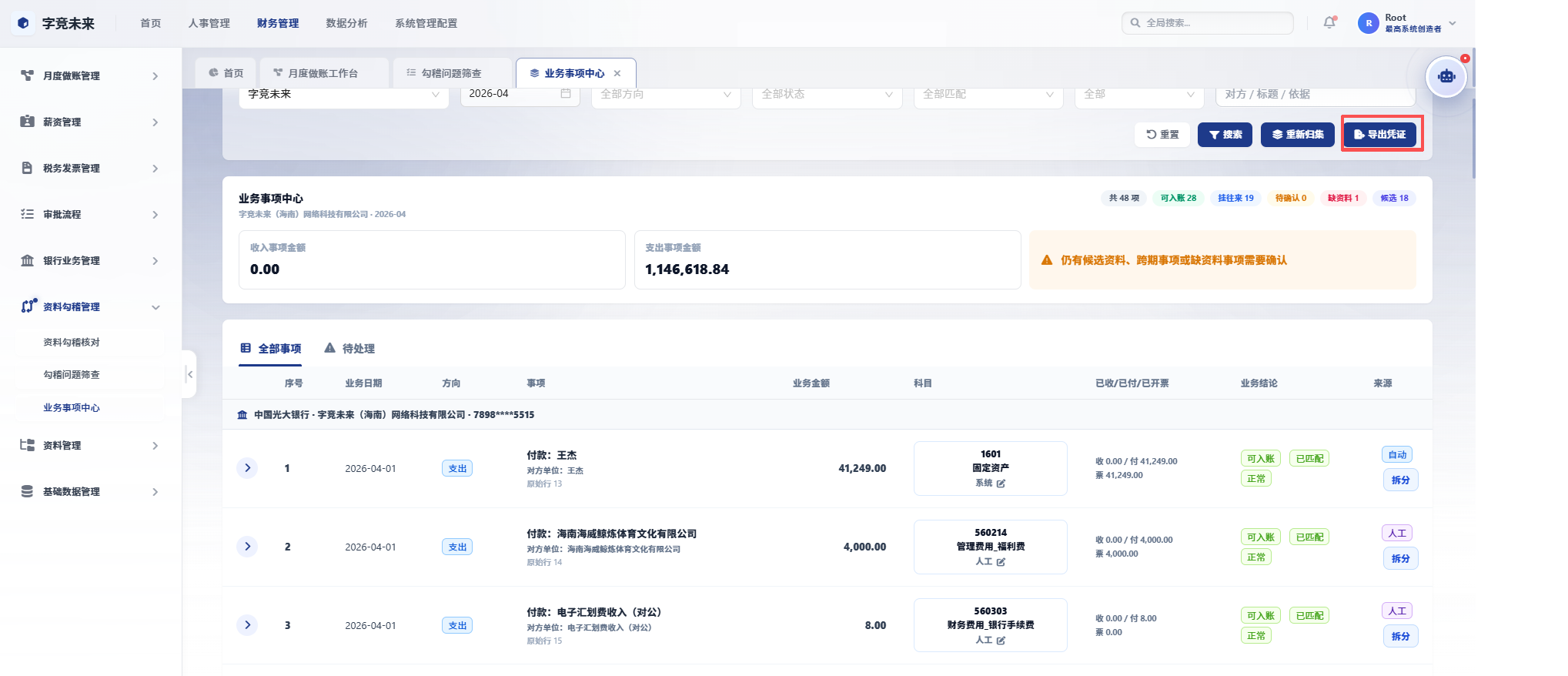Open the 人事管理 top menu

tap(209, 23)
